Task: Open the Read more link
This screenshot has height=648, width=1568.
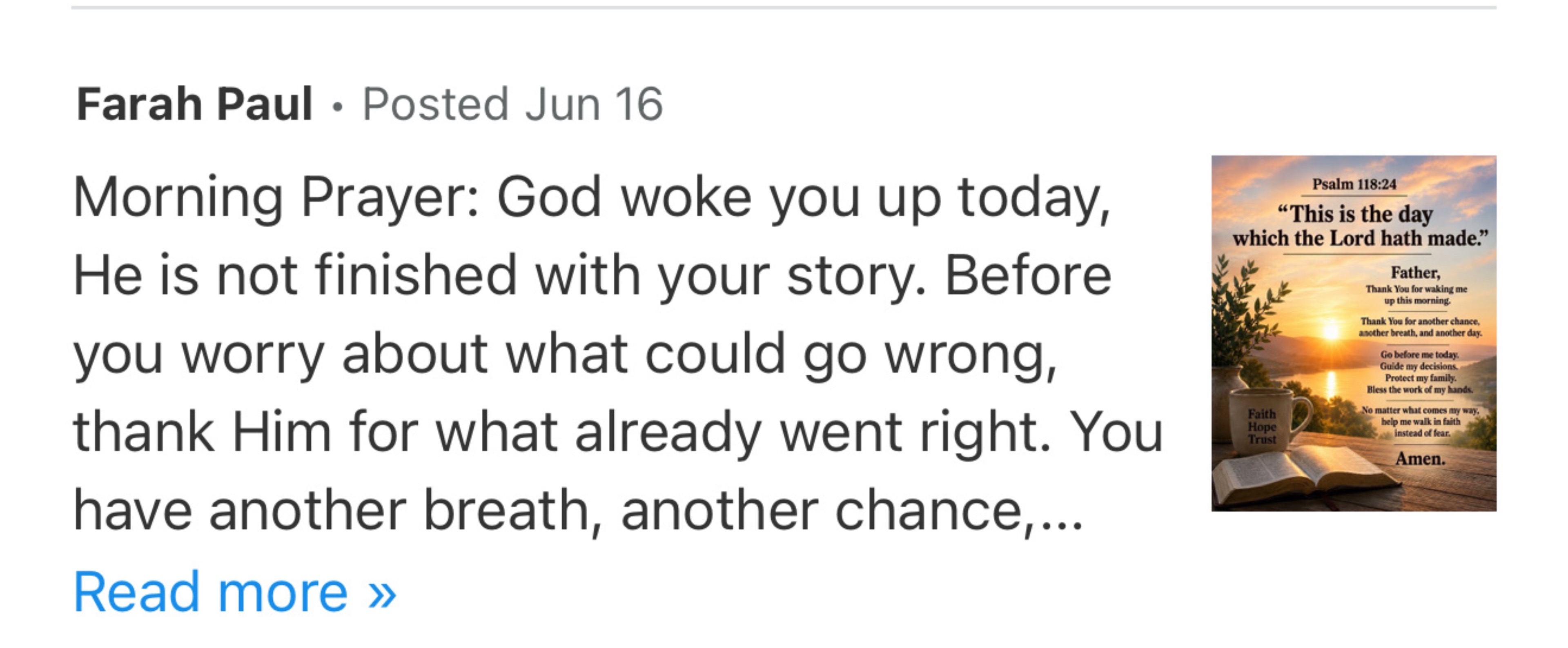Action: (234, 591)
